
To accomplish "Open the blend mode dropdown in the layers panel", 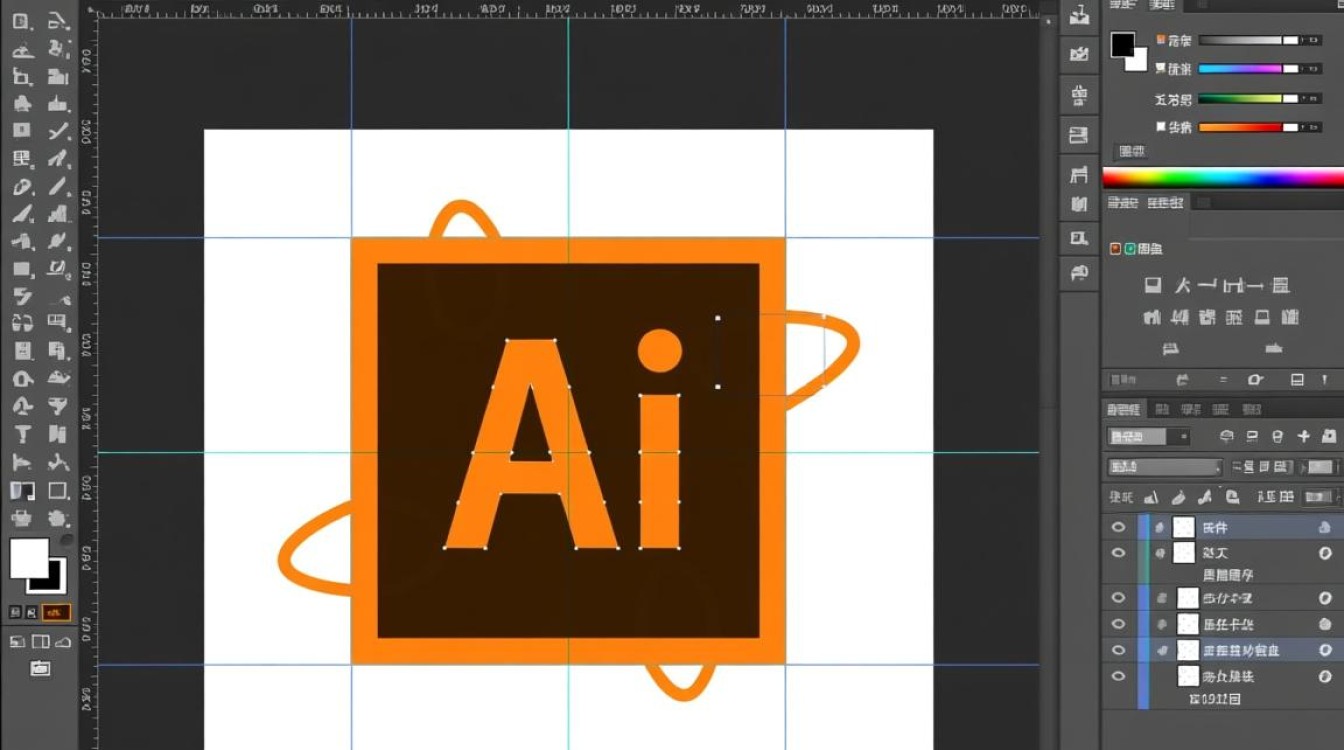I will (1164, 467).
